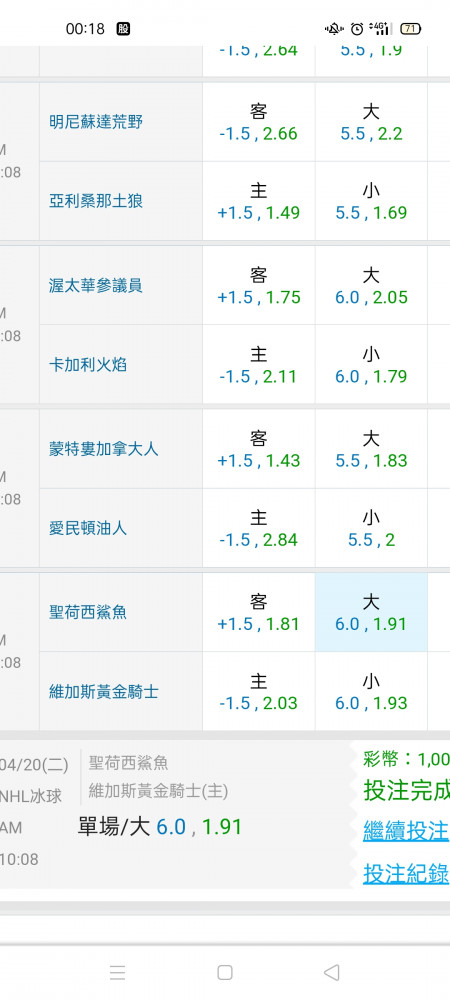This screenshot has height=1000, width=450.
Task: Choose 主 -1.5, 2.84 for 愛民頓油人
Action: [x=259, y=528]
